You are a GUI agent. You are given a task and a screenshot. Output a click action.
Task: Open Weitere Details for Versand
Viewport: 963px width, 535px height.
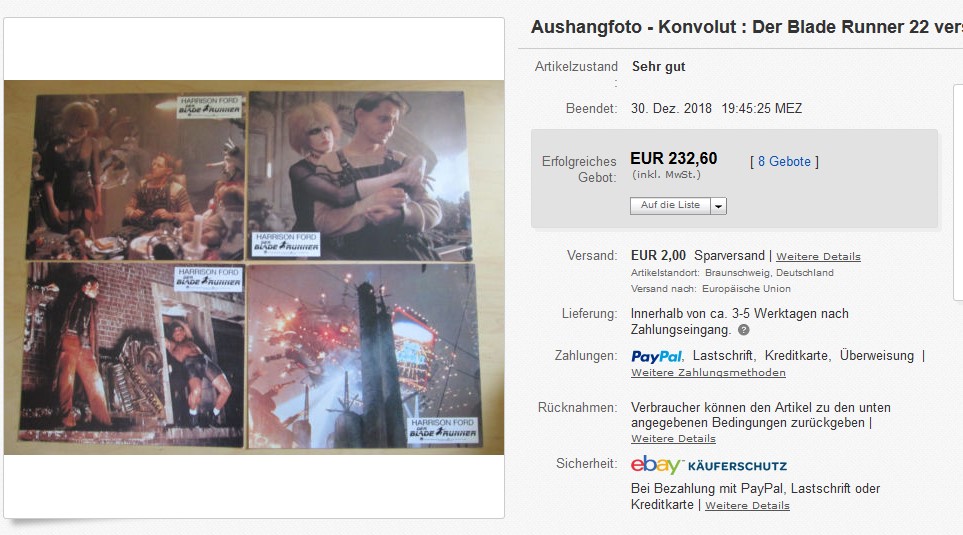click(818, 257)
